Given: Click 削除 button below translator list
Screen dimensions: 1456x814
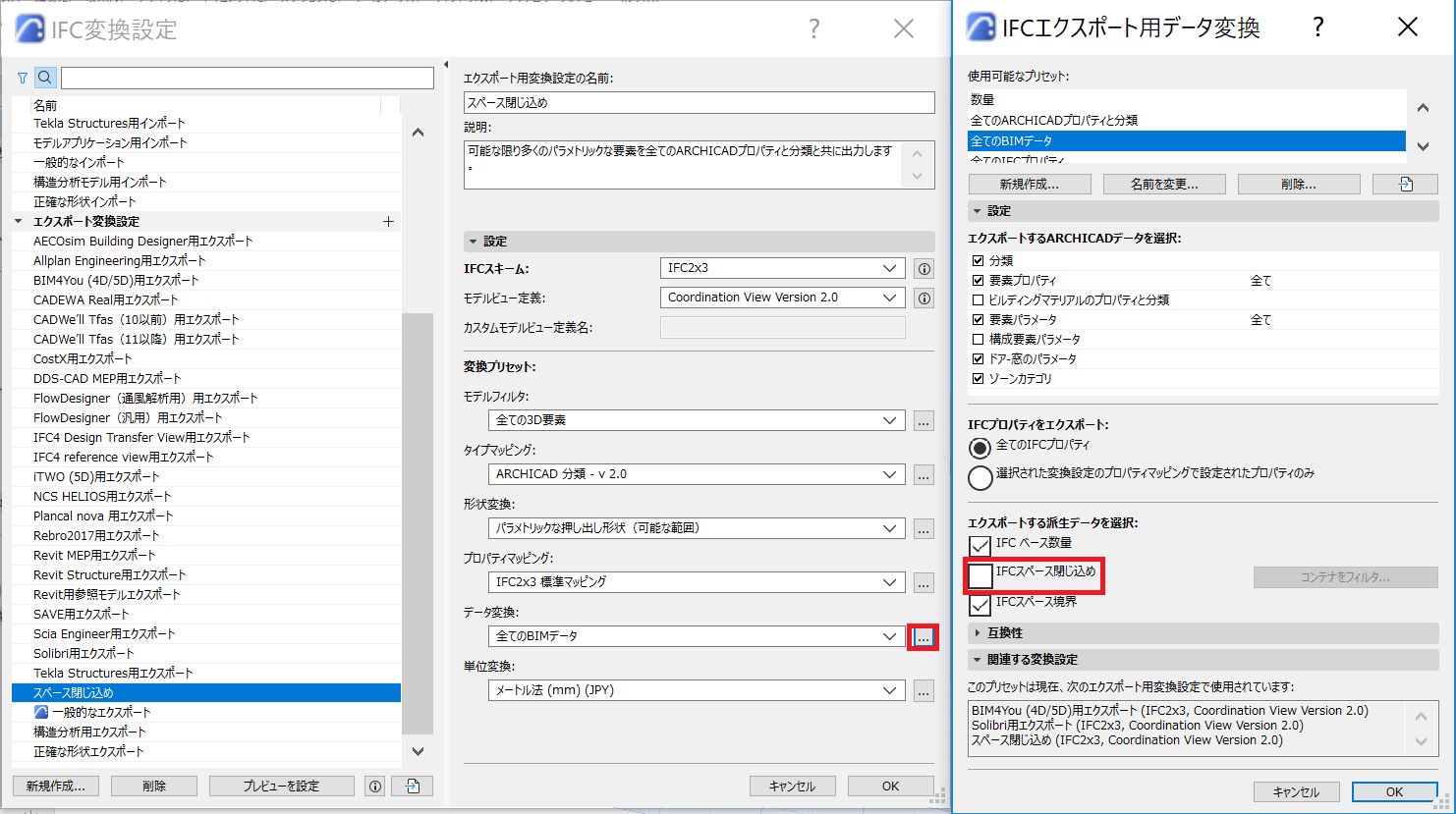Looking at the screenshot, I should click(154, 786).
